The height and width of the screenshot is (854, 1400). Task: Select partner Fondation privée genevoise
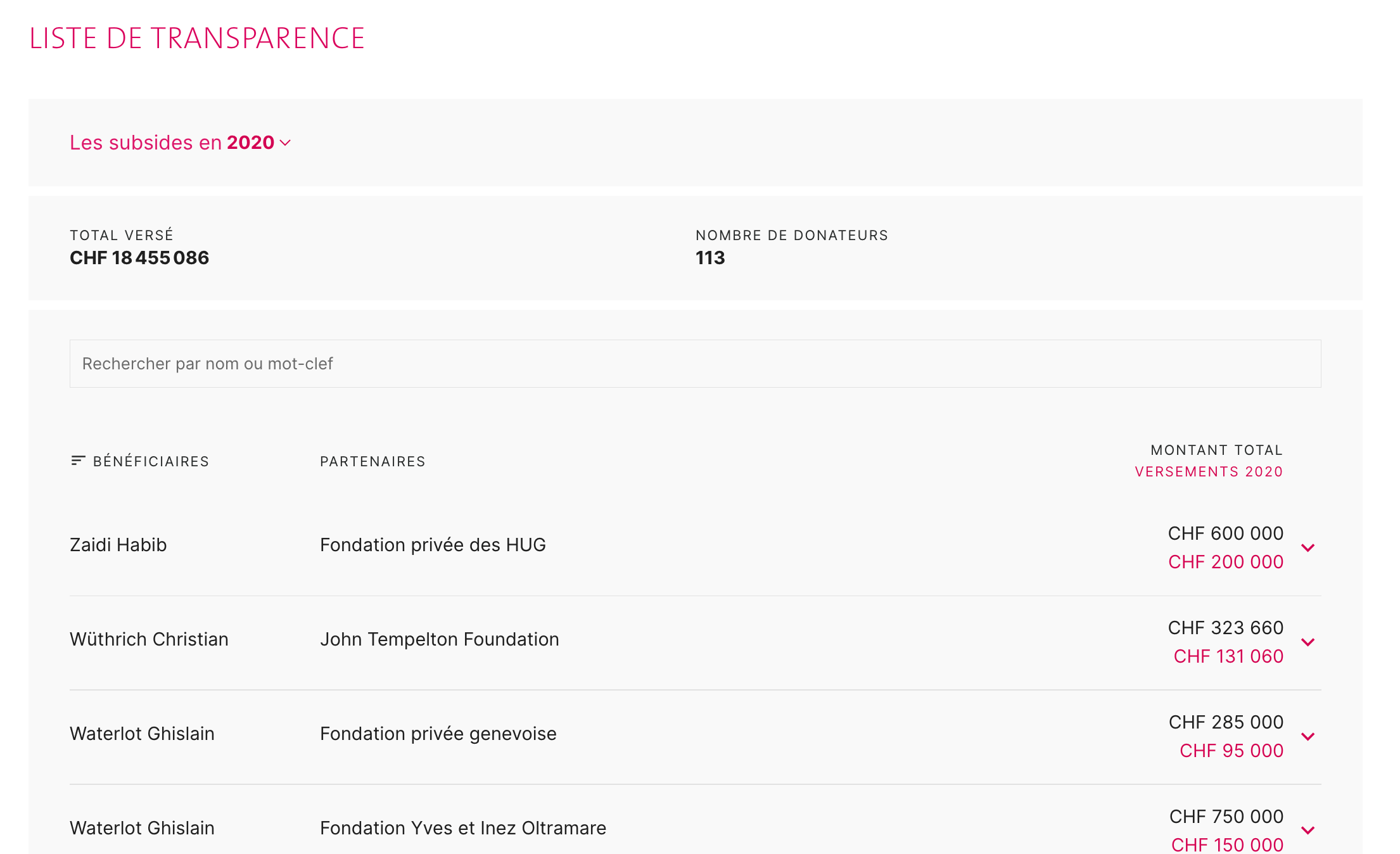(x=438, y=734)
